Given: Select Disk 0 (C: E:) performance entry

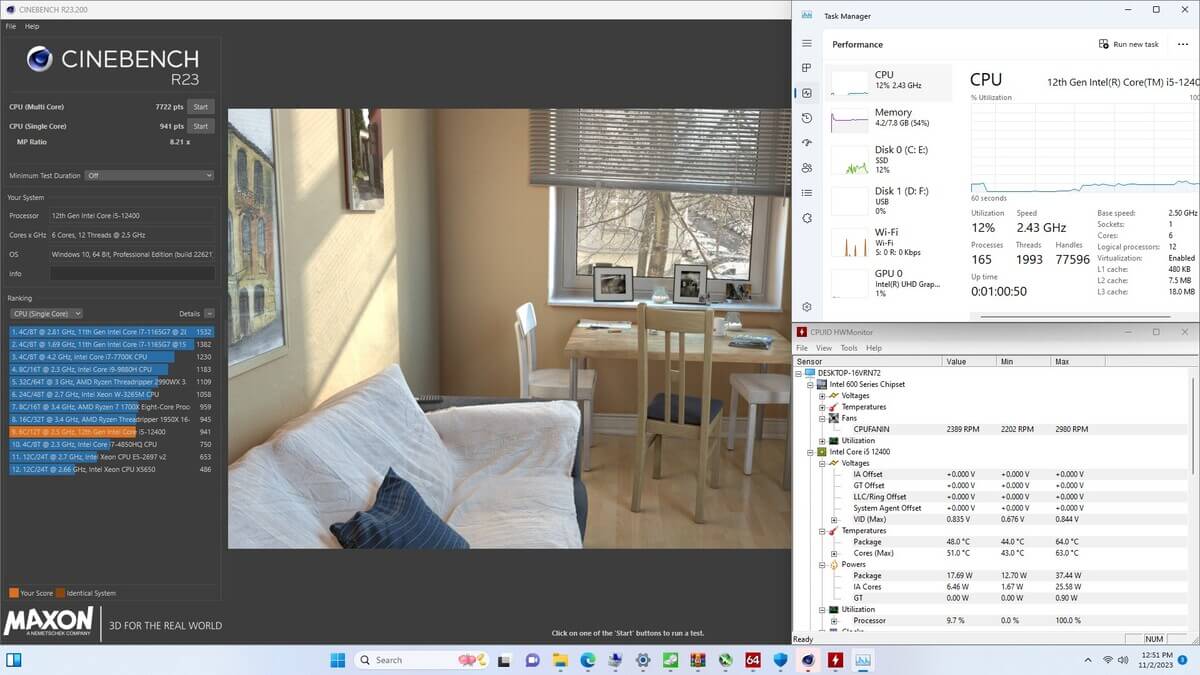Looking at the screenshot, I should click(x=889, y=160).
